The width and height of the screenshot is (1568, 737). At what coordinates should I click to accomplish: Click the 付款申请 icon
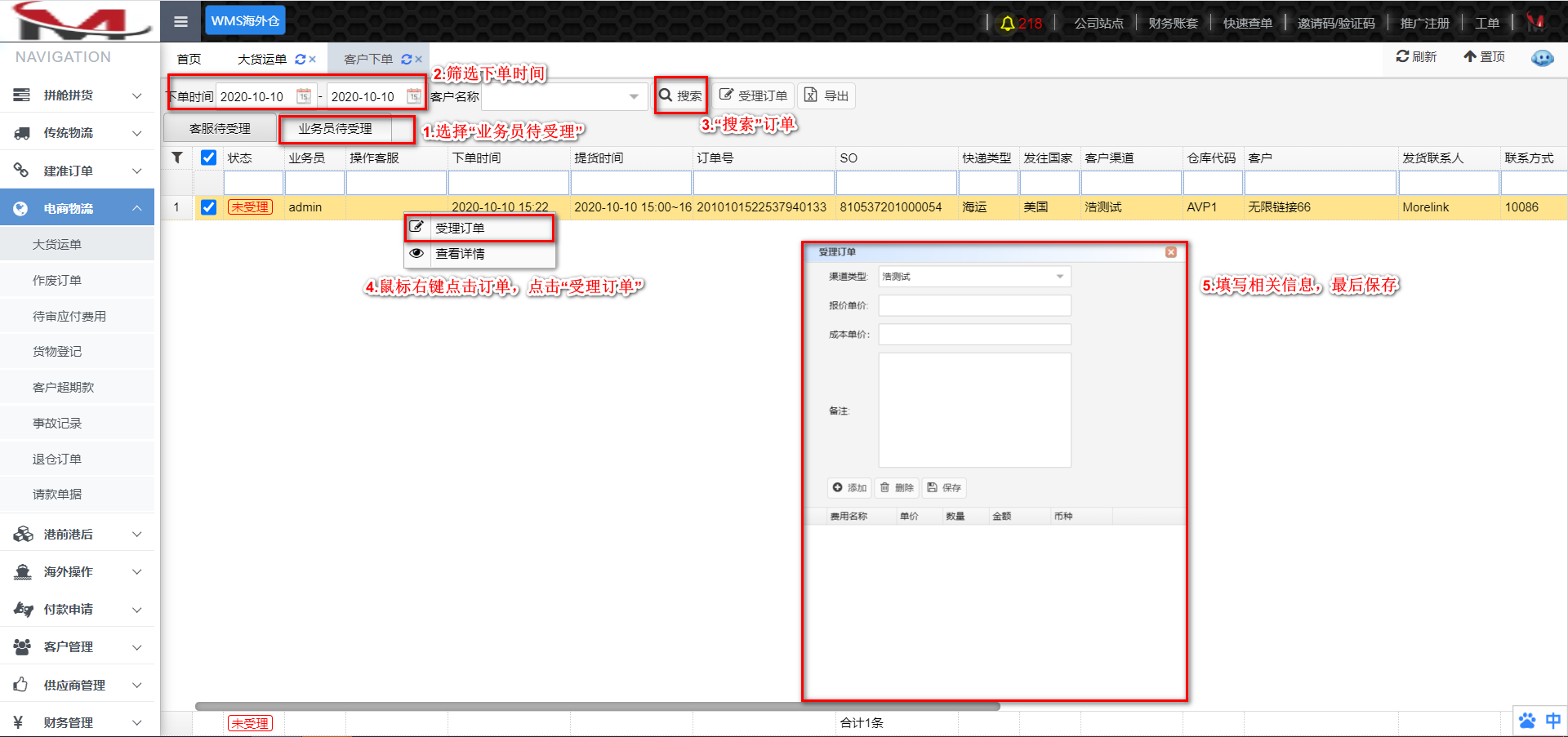(x=23, y=610)
